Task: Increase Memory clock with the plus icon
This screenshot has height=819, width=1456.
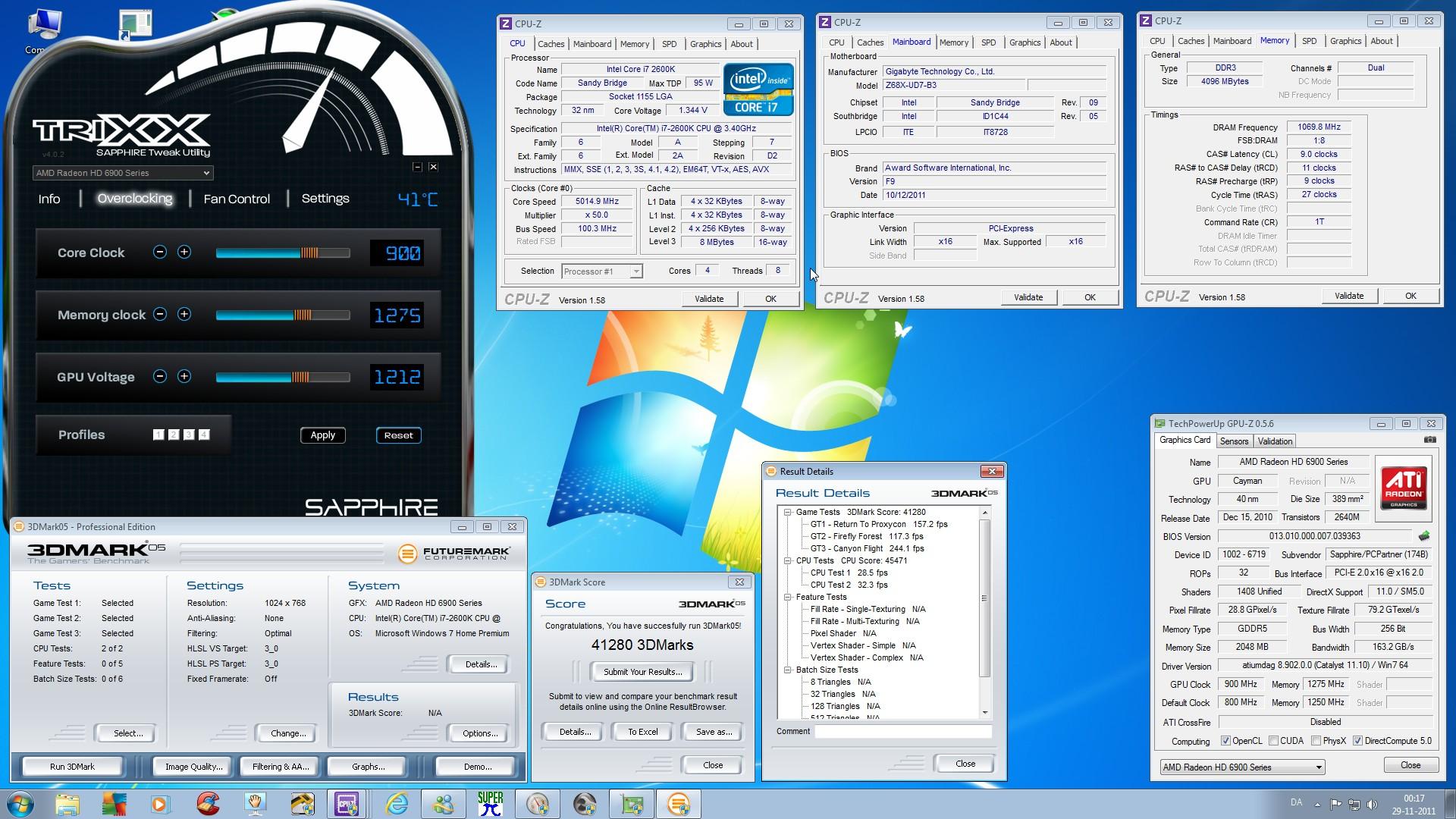Action: [184, 315]
